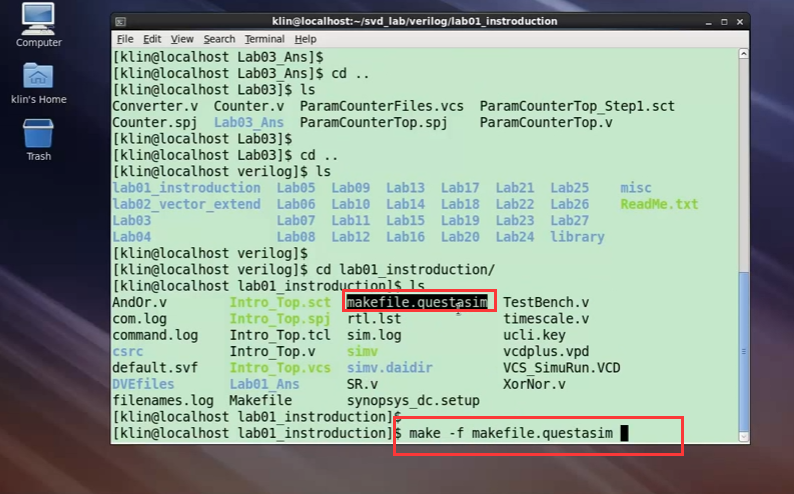Click Lab01_Ans directory name

(x=264, y=384)
